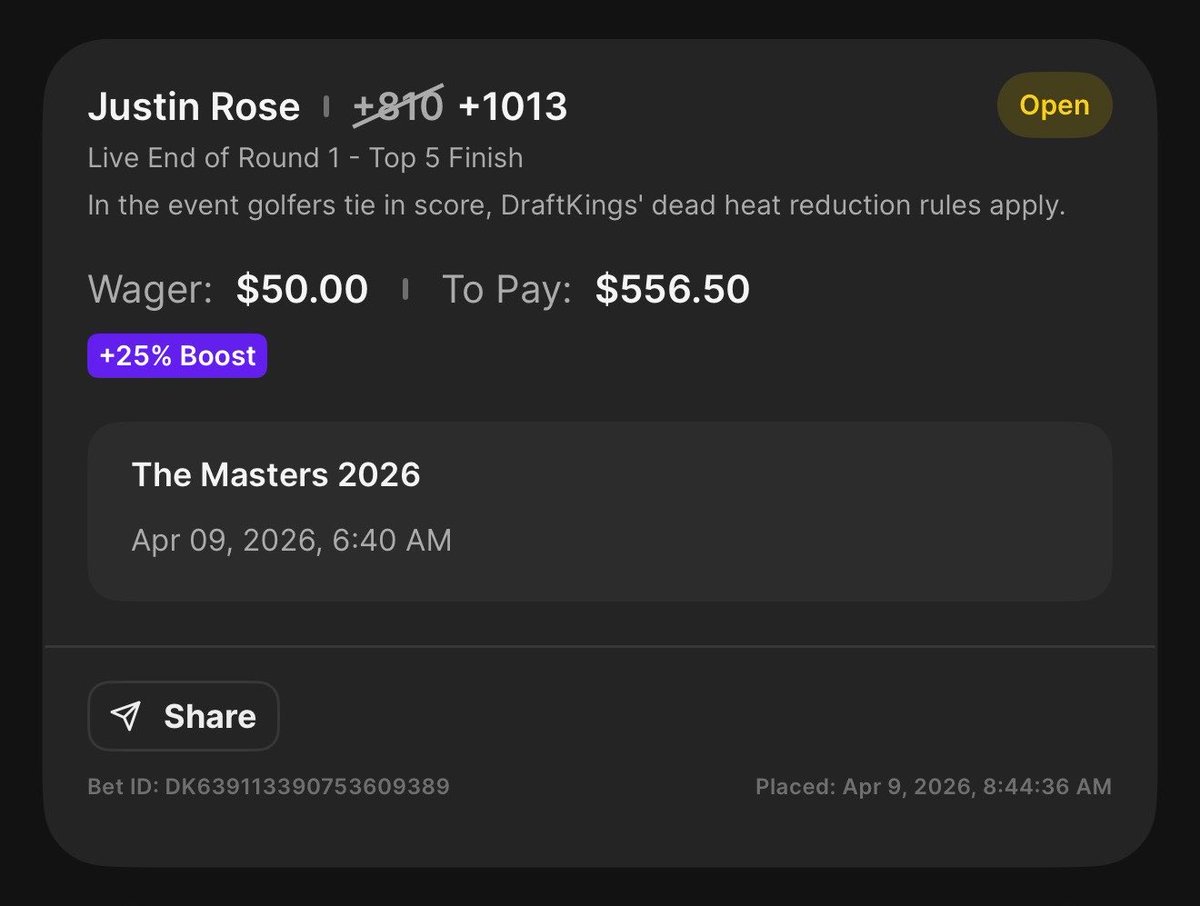Click the Wager label

point(150,290)
